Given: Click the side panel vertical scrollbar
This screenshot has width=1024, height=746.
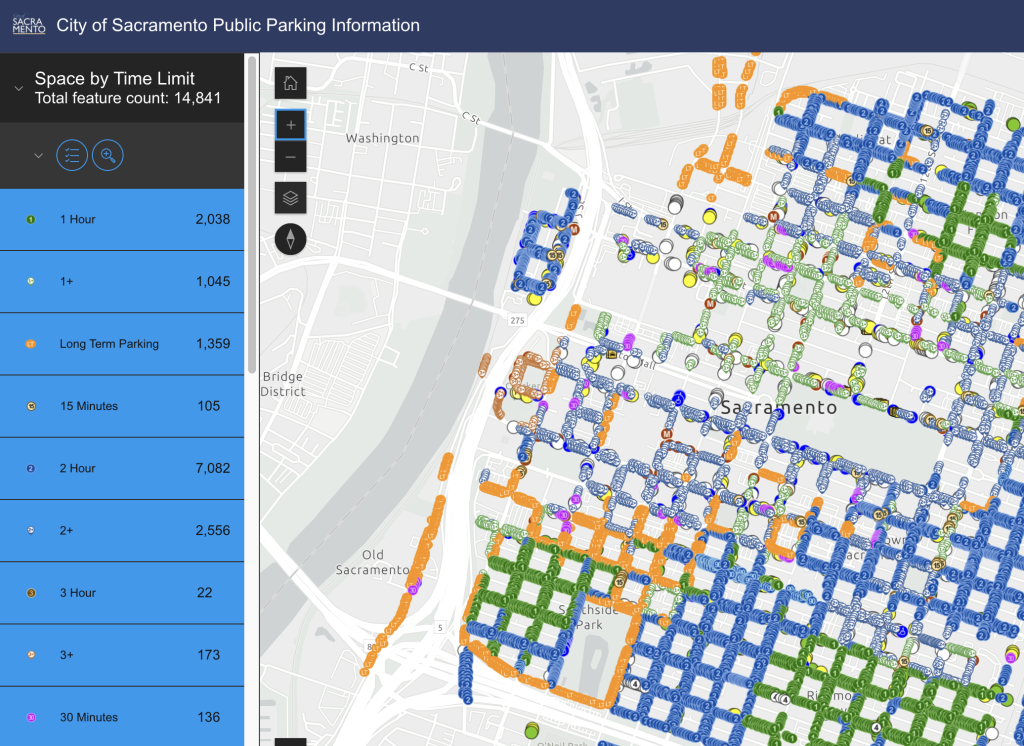Looking at the screenshot, I should tap(252, 200).
